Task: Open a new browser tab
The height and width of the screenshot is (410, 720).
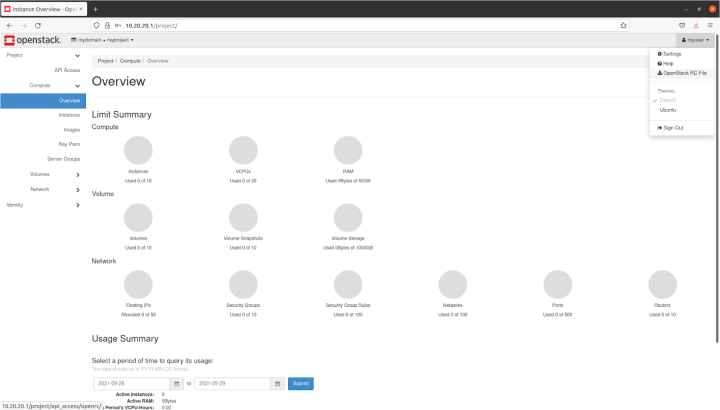Action: click(x=96, y=9)
